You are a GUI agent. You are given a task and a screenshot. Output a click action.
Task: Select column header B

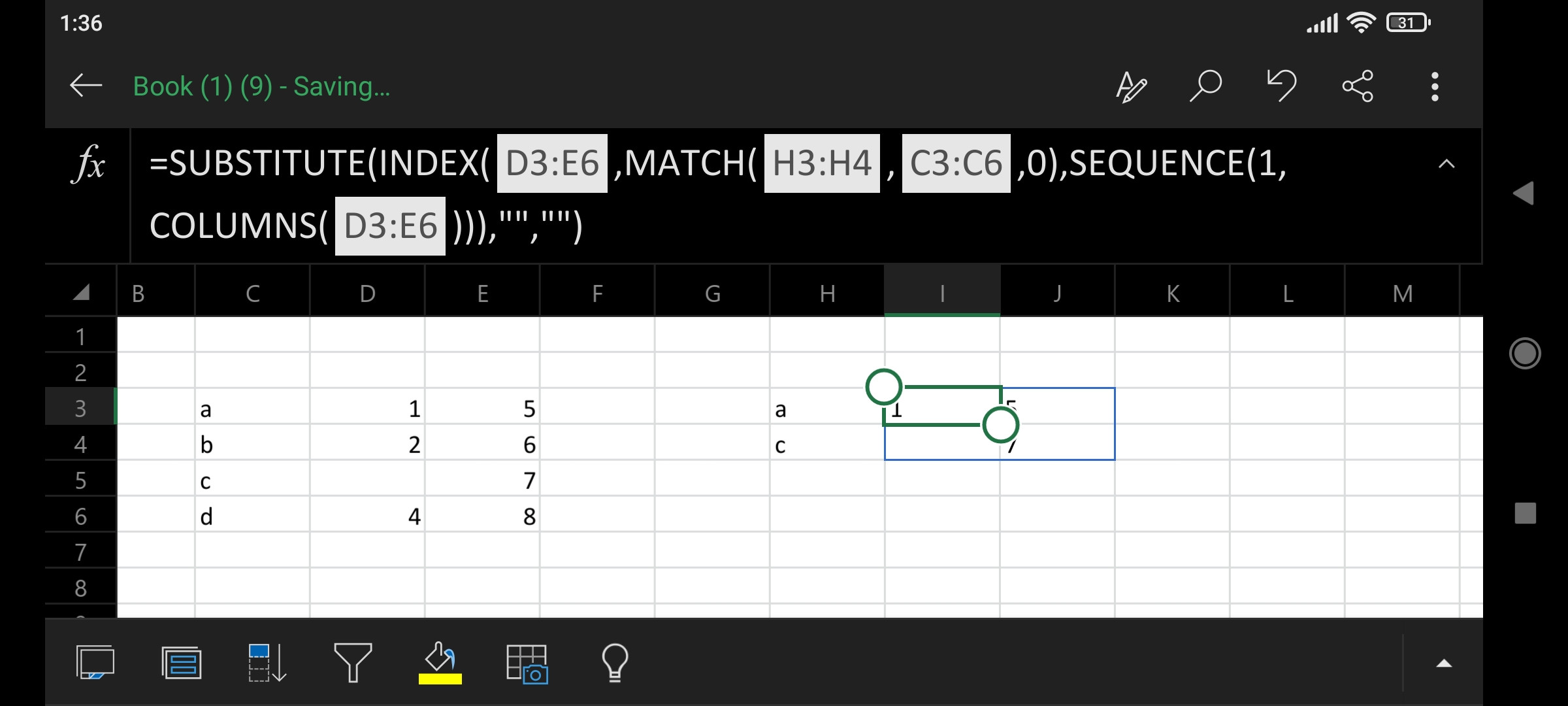tap(156, 294)
